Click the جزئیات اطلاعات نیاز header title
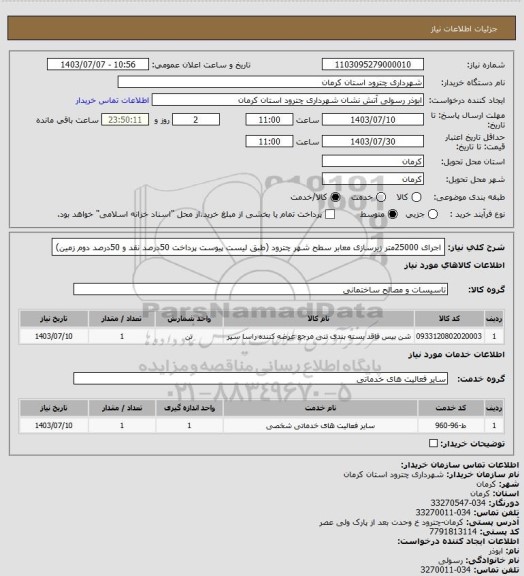Image resolution: width=524 pixels, height=576 pixels. [x=464, y=29]
